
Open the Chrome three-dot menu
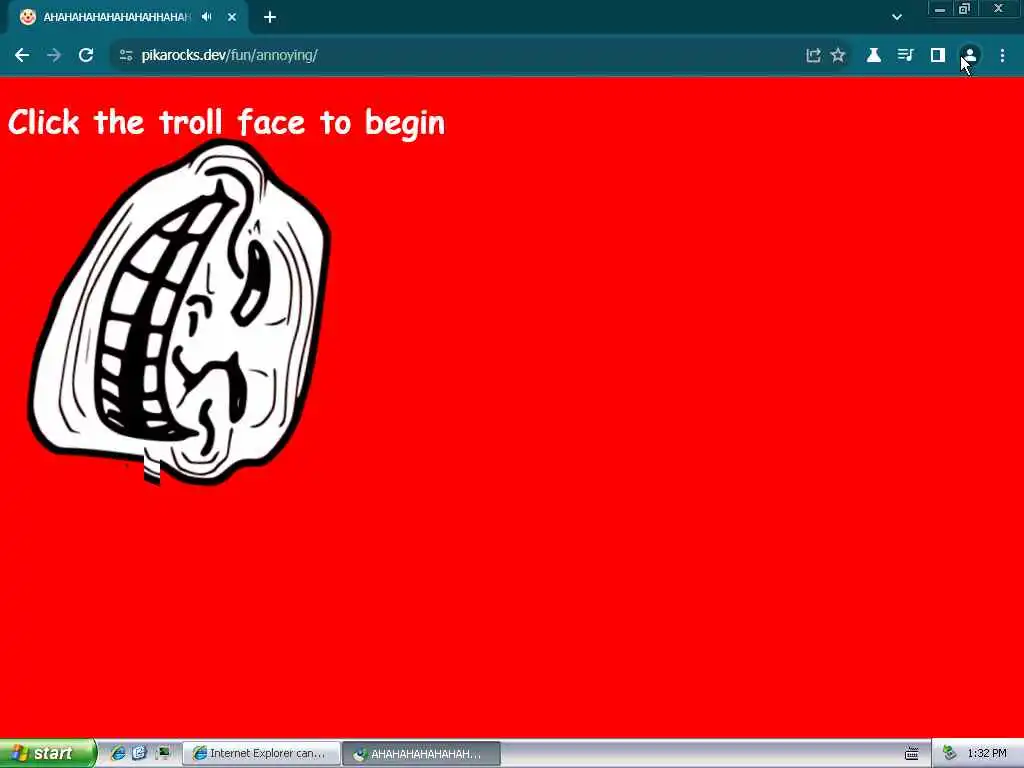(x=1002, y=56)
